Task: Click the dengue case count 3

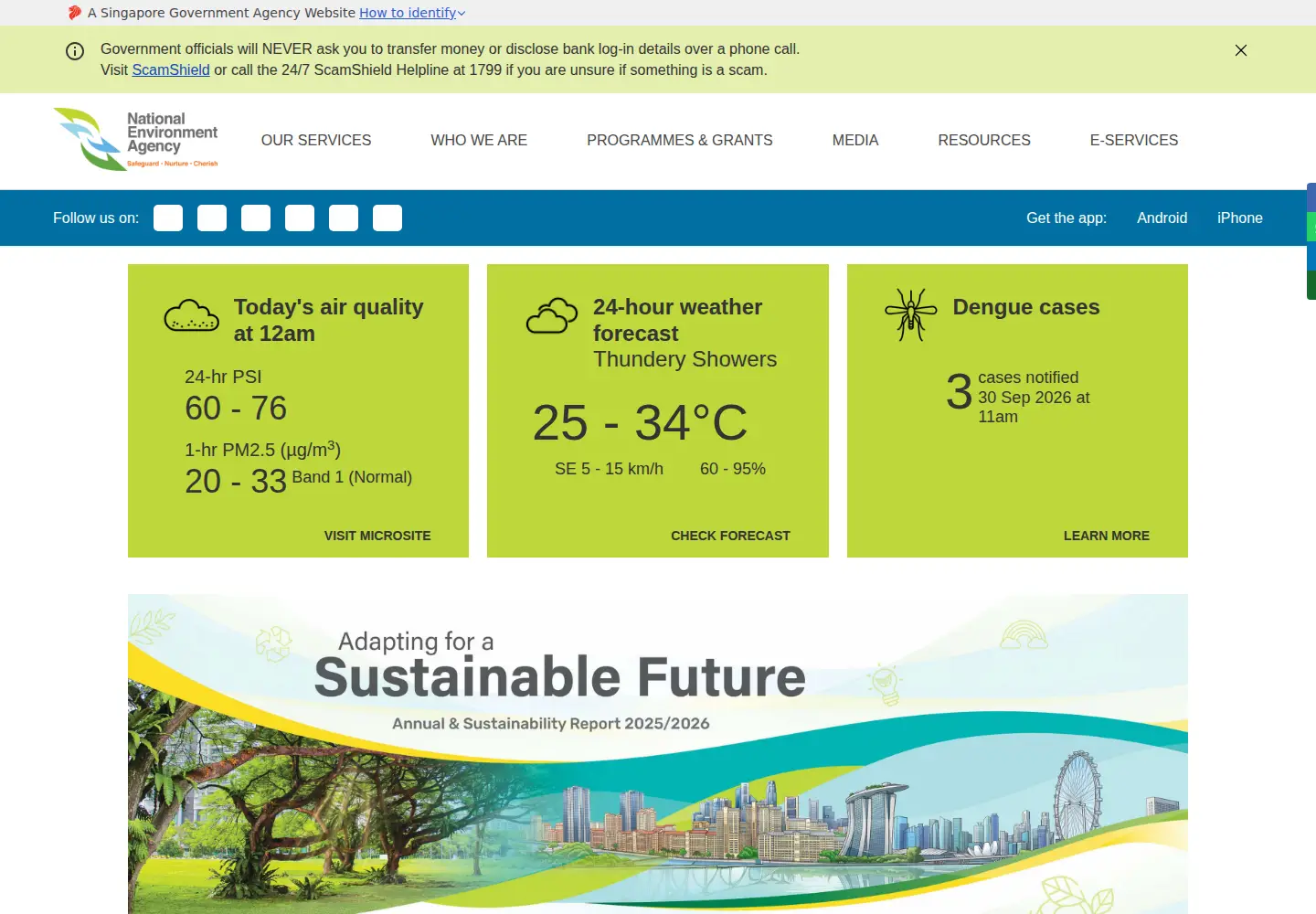Action: pos(959,392)
